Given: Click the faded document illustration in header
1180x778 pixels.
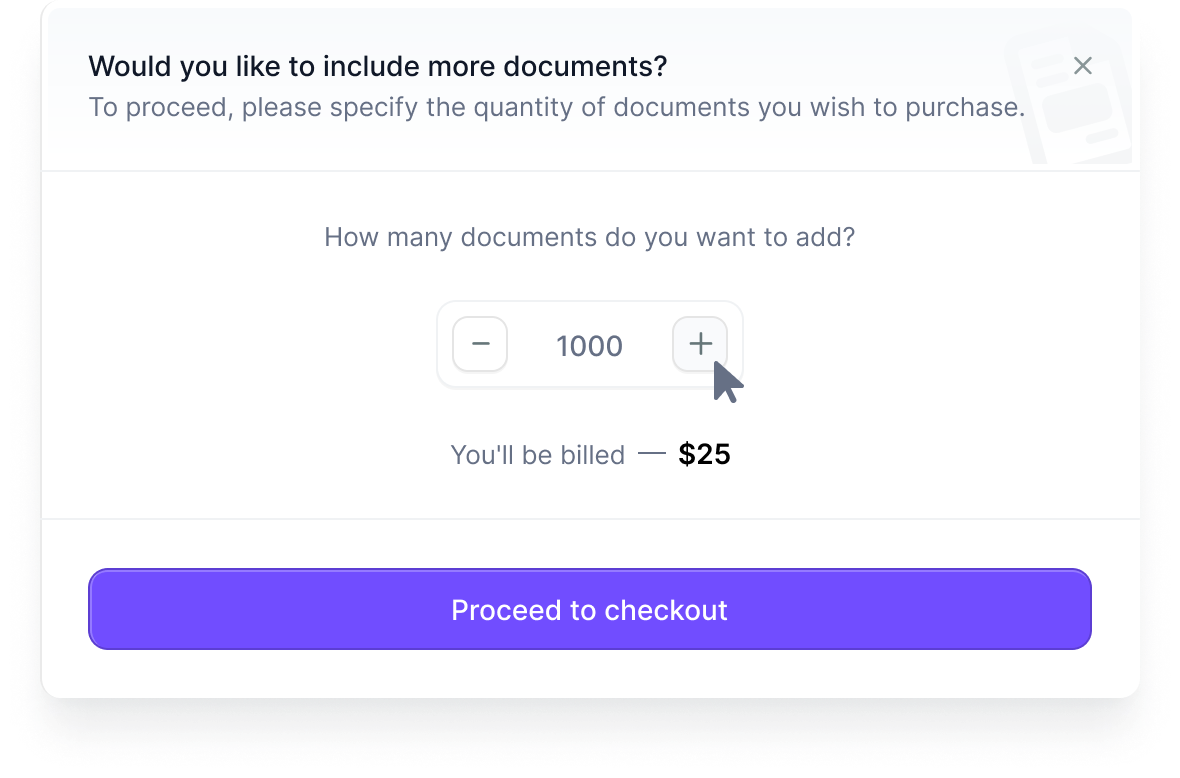Looking at the screenshot, I should [x=1070, y=98].
